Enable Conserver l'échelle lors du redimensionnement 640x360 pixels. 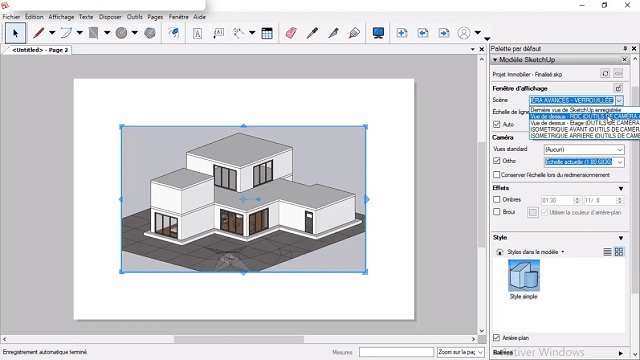pyautogui.click(x=496, y=175)
